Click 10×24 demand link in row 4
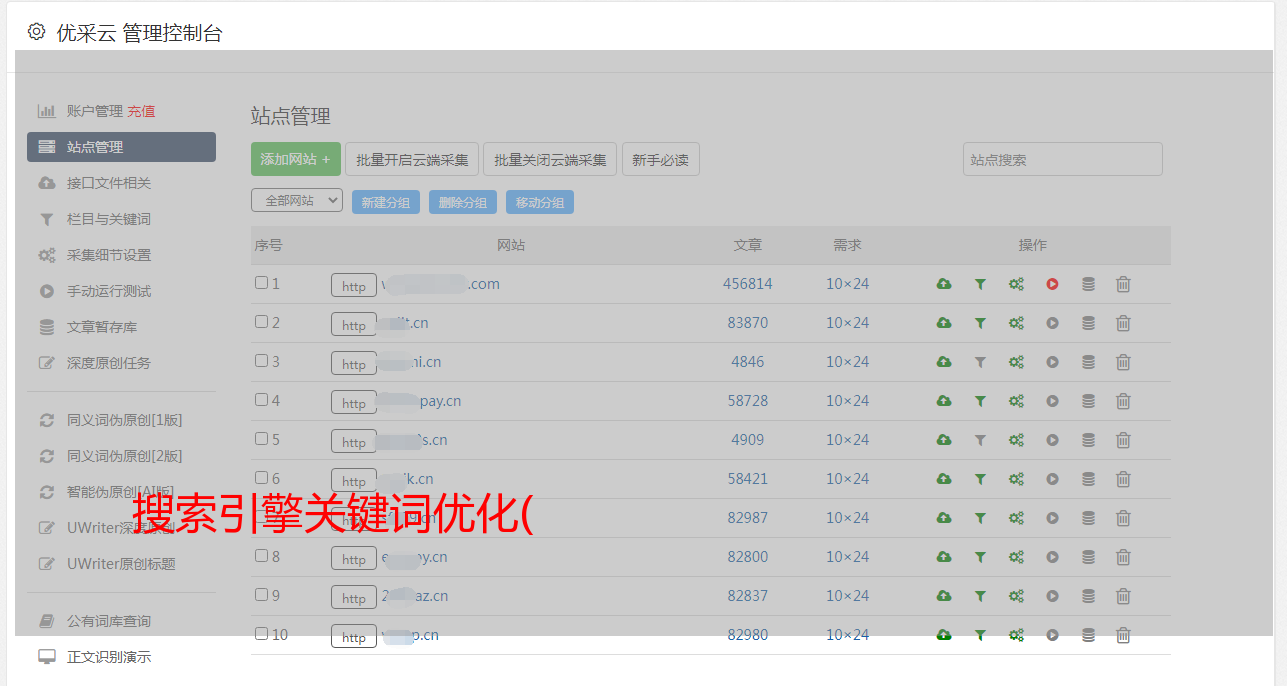Image resolution: width=1287 pixels, height=686 pixels. click(848, 401)
